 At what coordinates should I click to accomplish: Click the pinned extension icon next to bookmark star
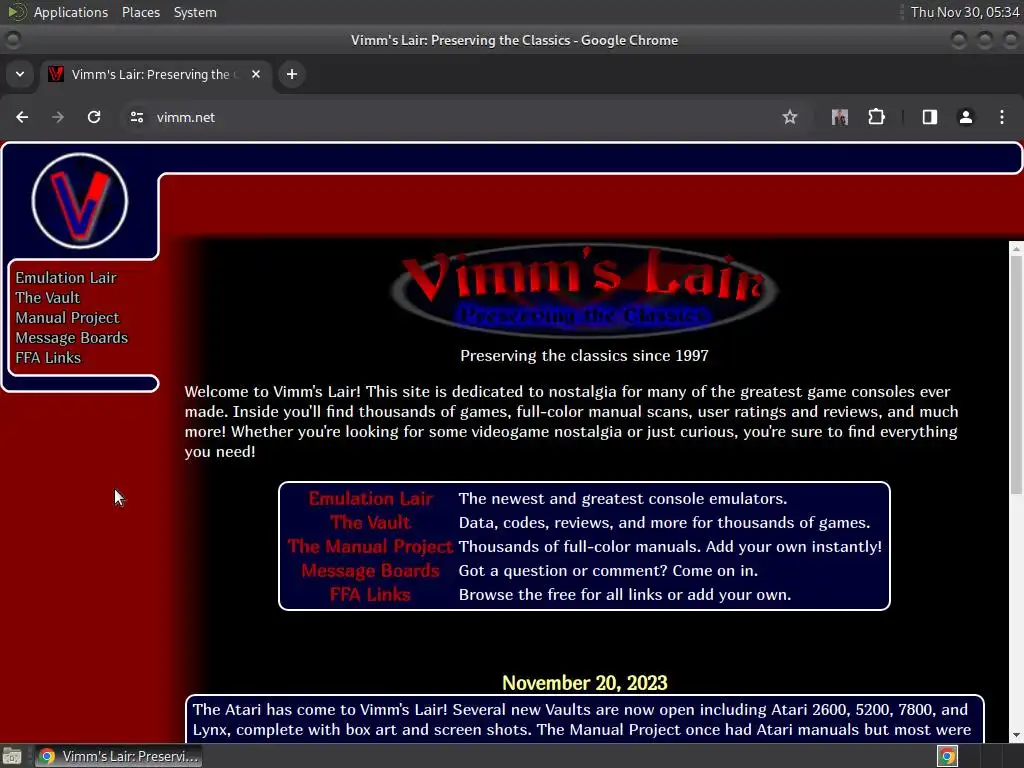(840, 117)
